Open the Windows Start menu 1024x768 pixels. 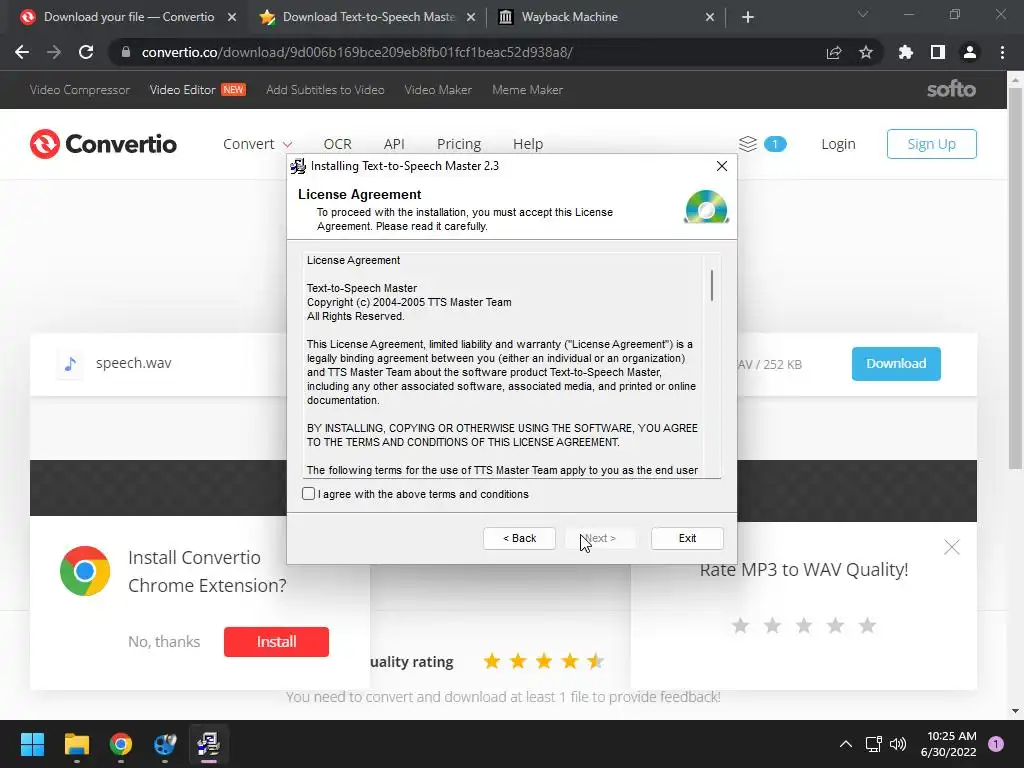click(32, 744)
